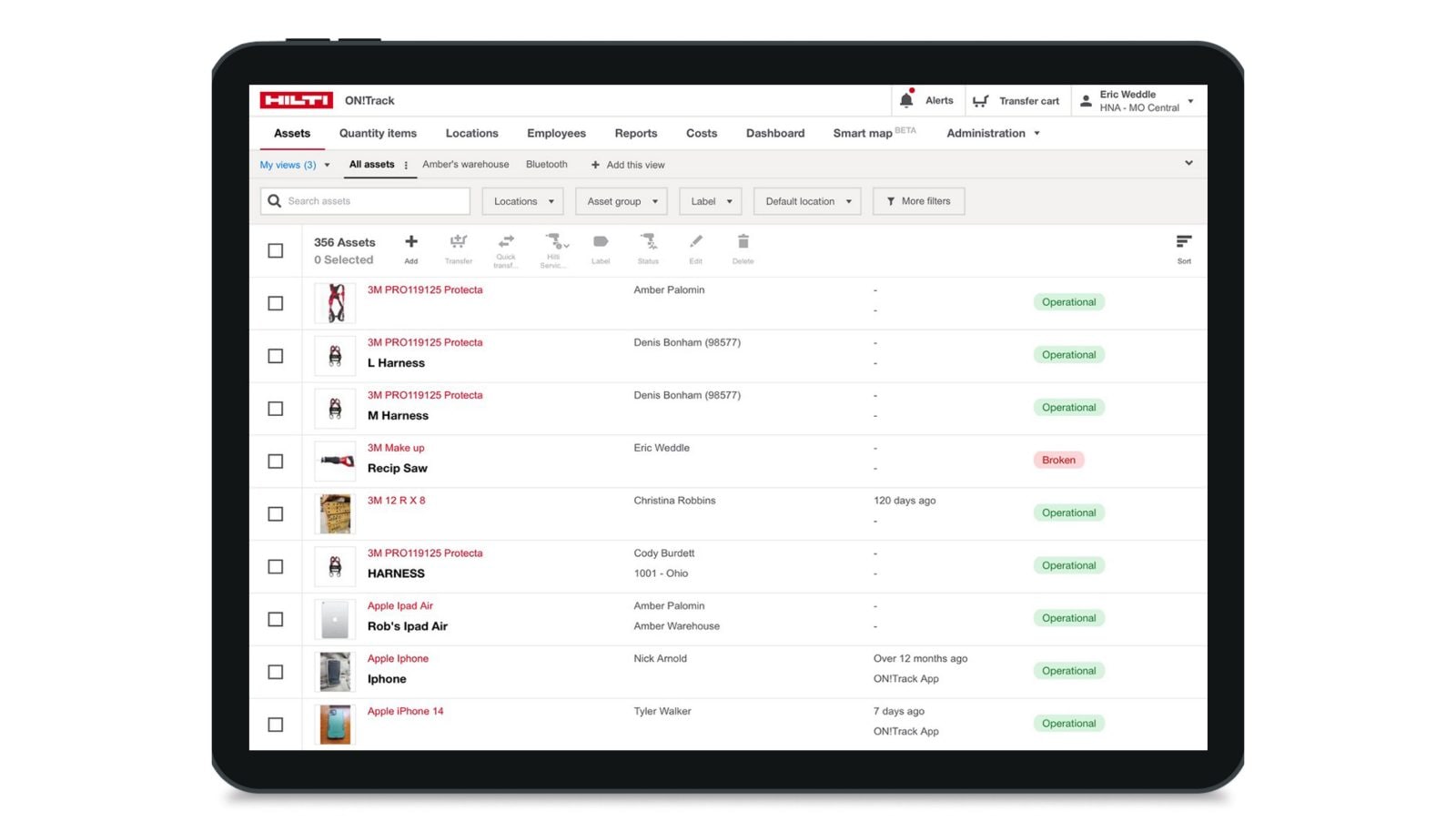The image size is (1456, 832).
Task: Click the Status tool icon
Action: click(x=648, y=242)
